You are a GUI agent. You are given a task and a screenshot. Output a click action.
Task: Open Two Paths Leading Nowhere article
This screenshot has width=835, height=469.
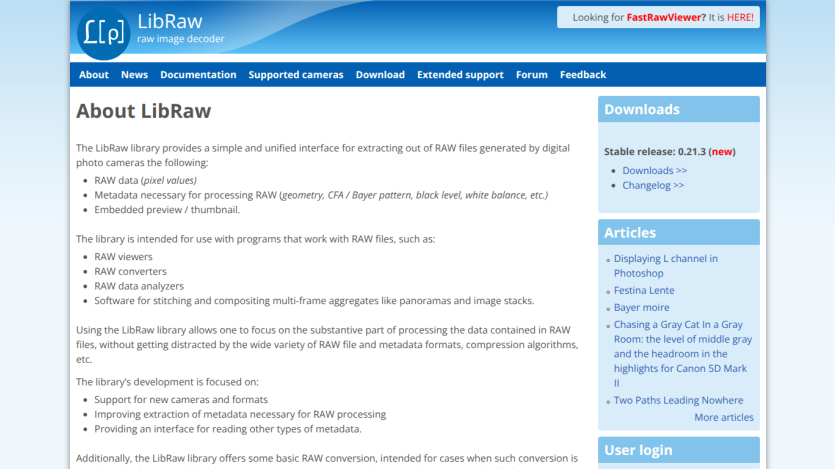click(x=678, y=400)
